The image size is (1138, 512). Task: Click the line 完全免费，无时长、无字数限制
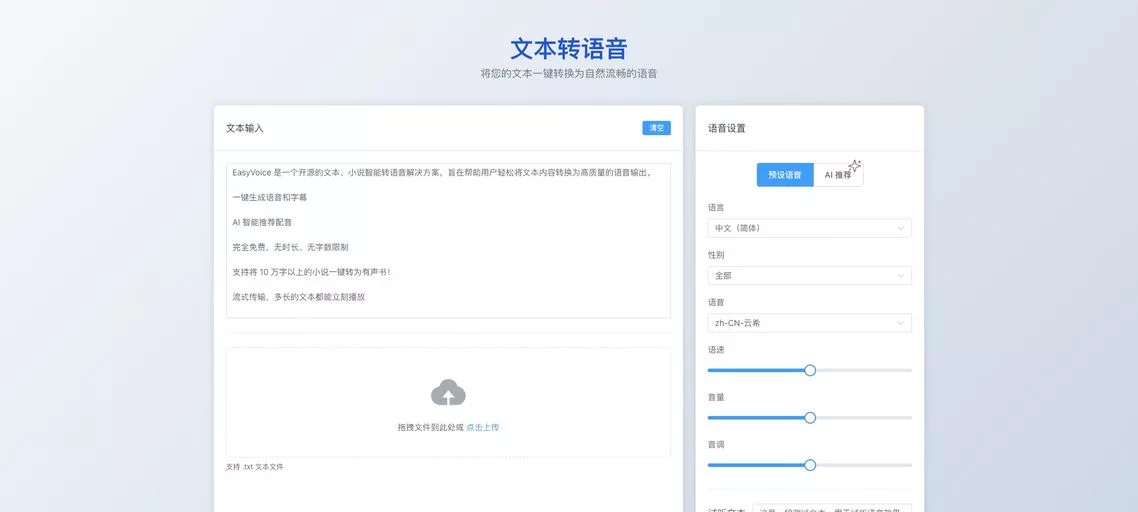(290, 247)
